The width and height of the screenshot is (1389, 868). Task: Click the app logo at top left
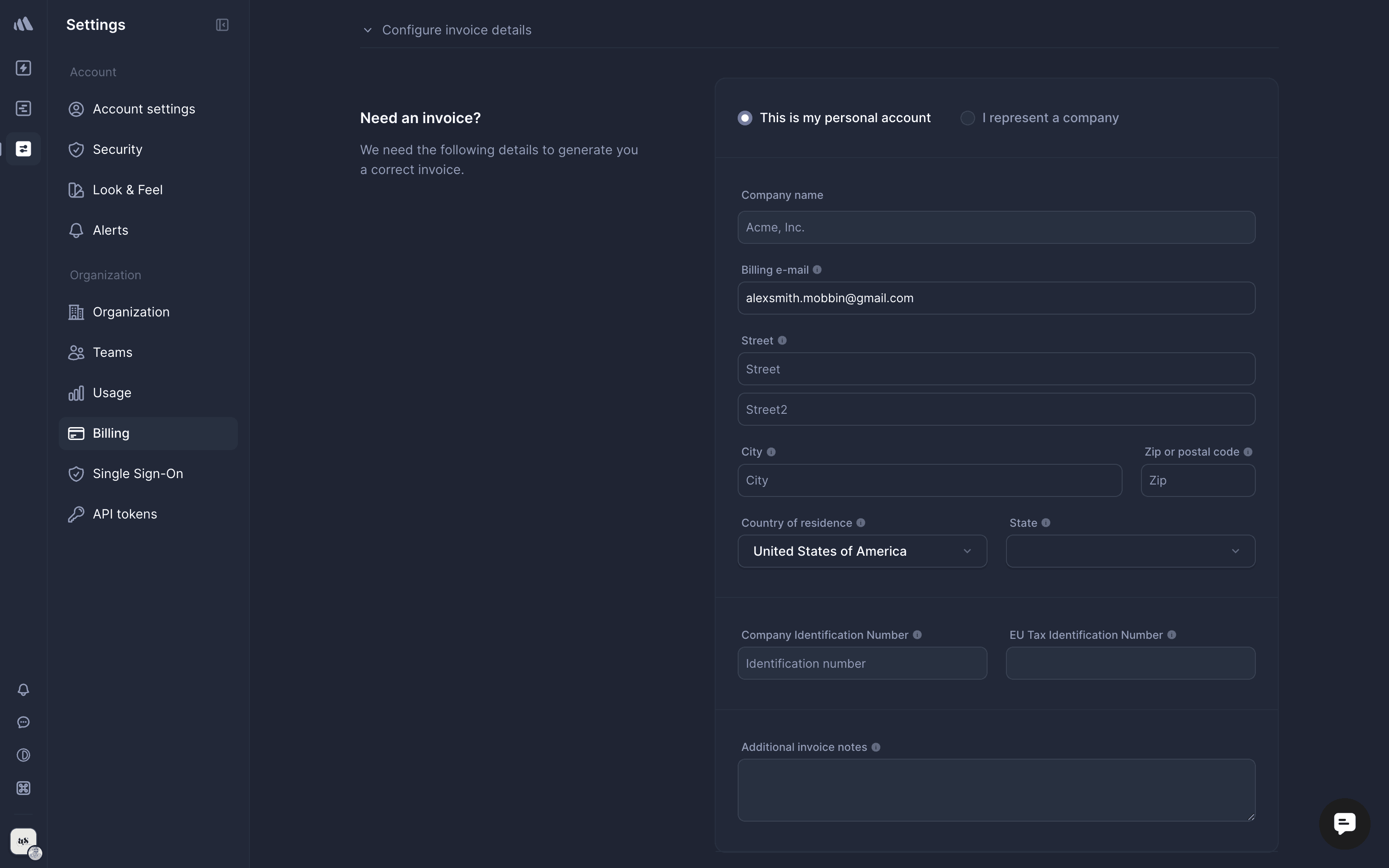pyautogui.click(x=23, y=24)
